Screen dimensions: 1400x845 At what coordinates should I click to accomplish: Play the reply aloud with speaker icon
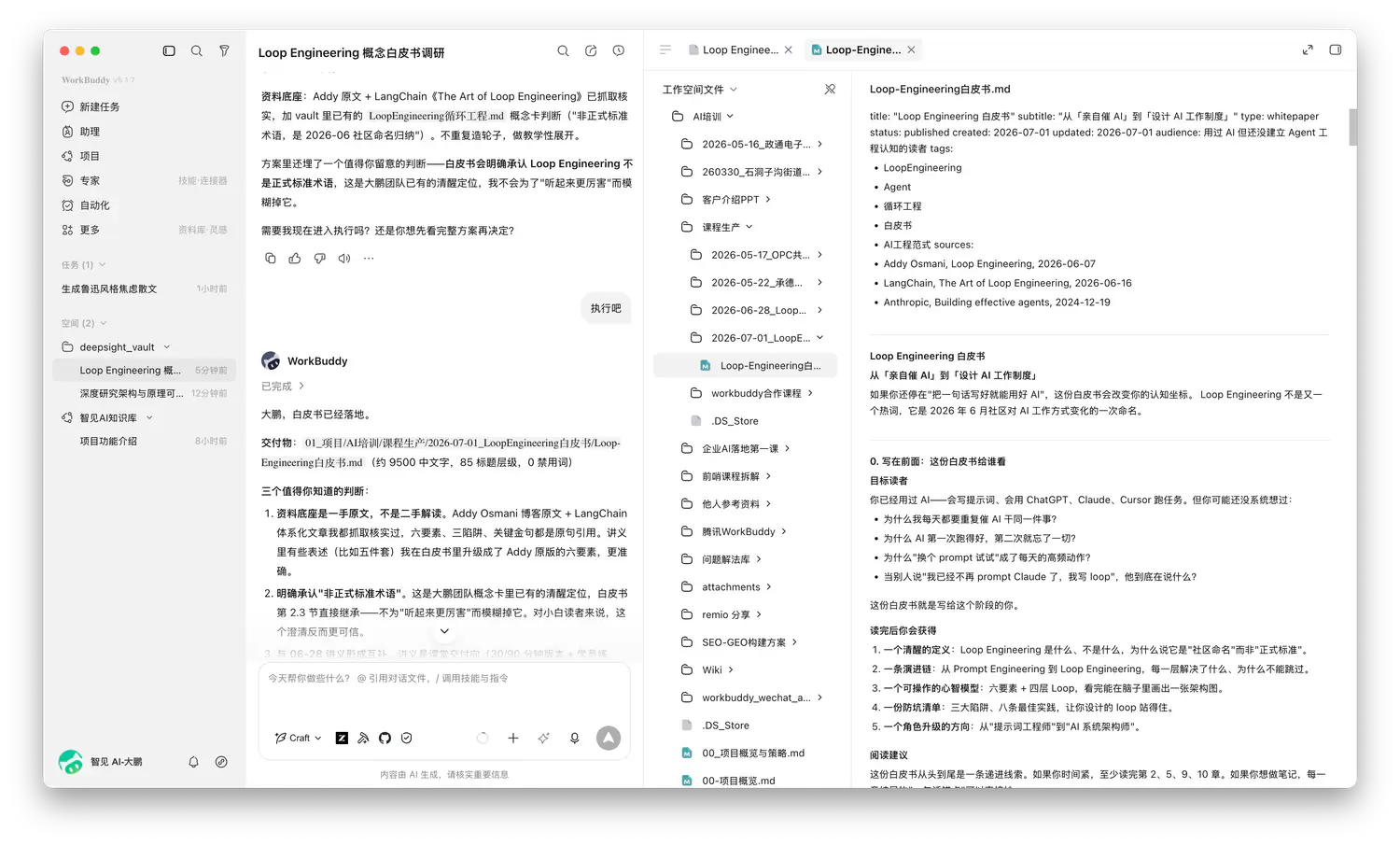pyautogui.click(x=344, y=259)
